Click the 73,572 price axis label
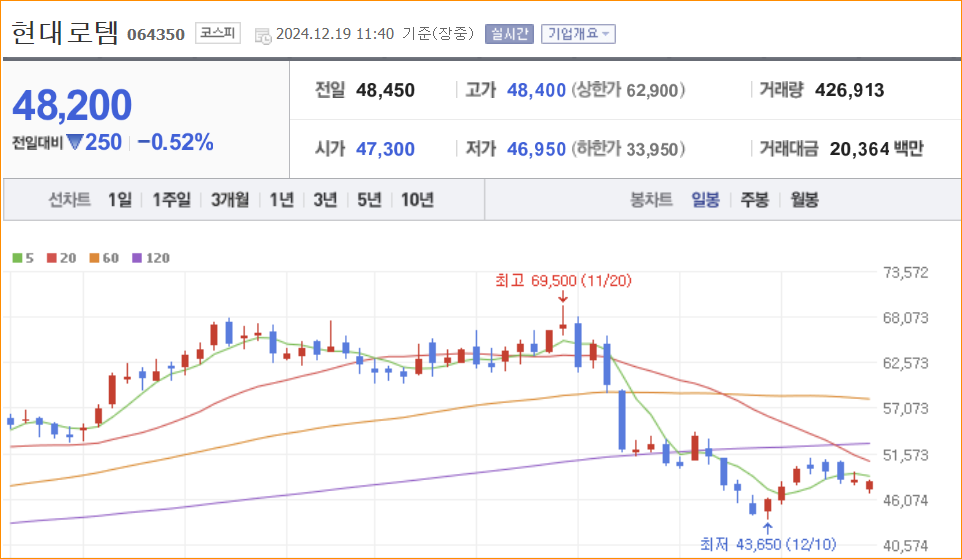Viewport: 962px width, 559px height. (906, 272)
